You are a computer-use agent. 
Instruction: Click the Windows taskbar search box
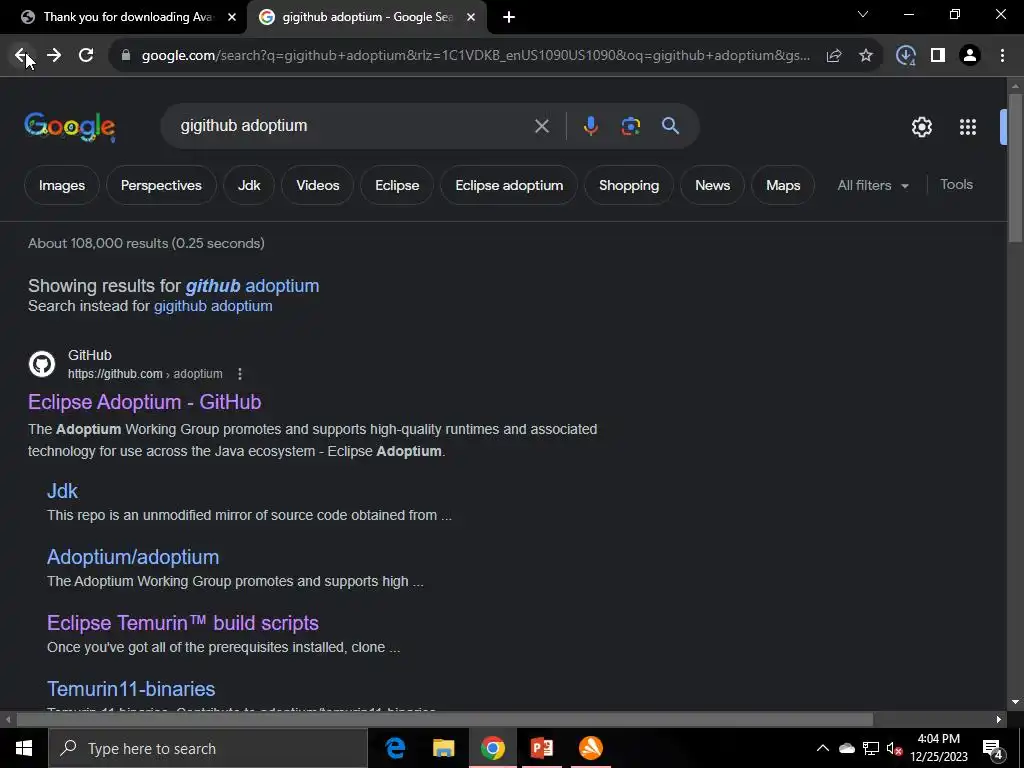pos(208,748)
